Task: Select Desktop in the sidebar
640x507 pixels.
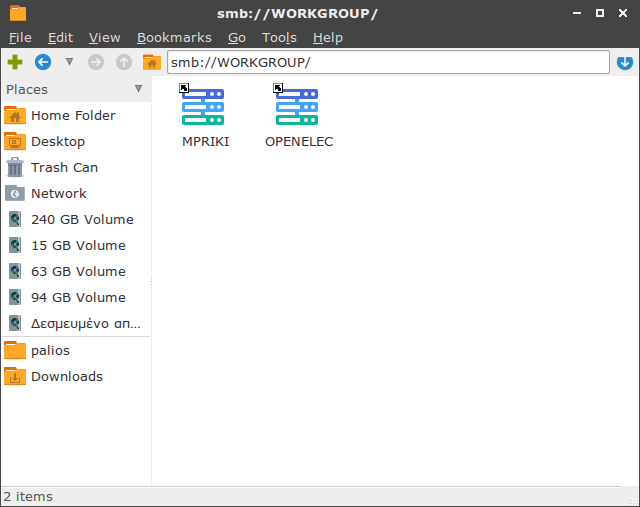Action: 76,142
